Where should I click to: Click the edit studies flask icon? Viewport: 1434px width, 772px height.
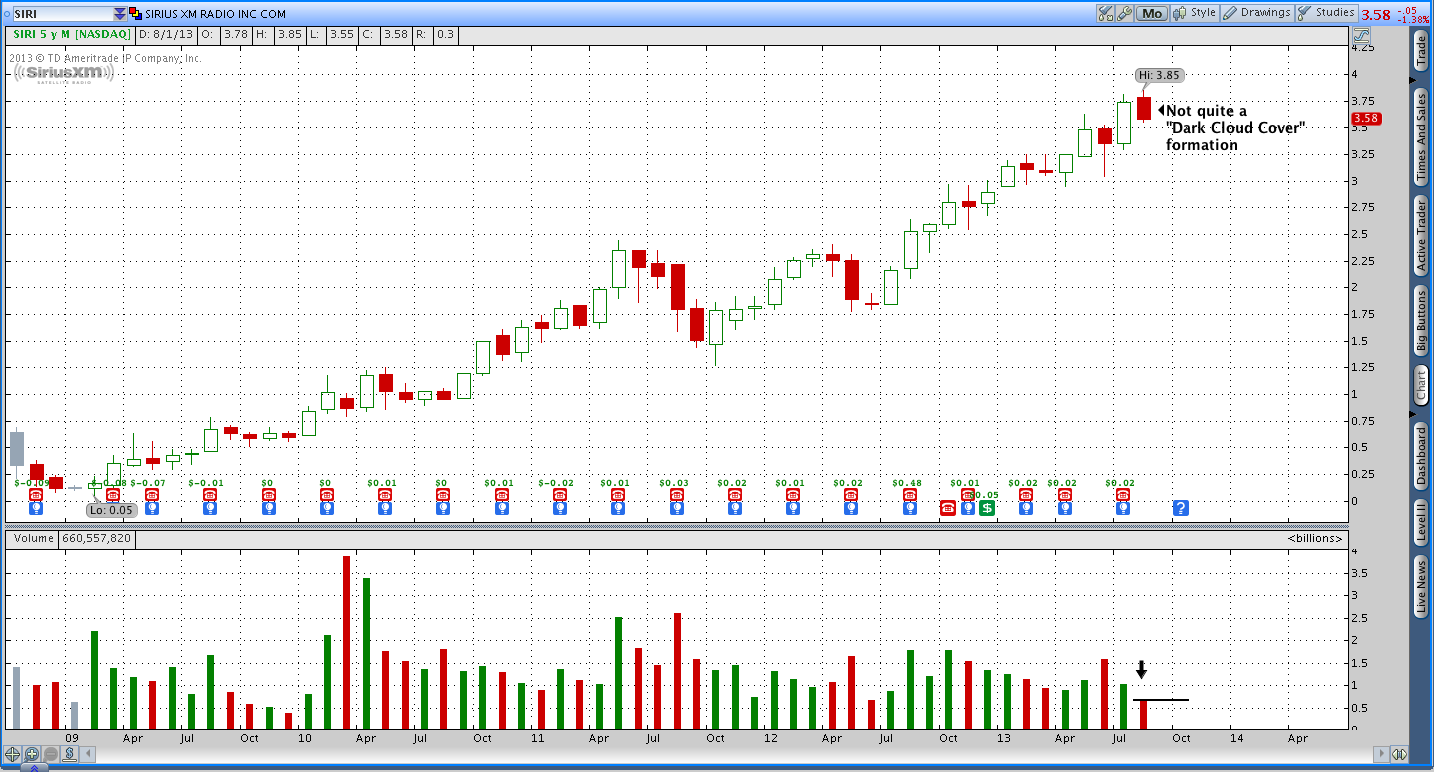click(1105, 13)
